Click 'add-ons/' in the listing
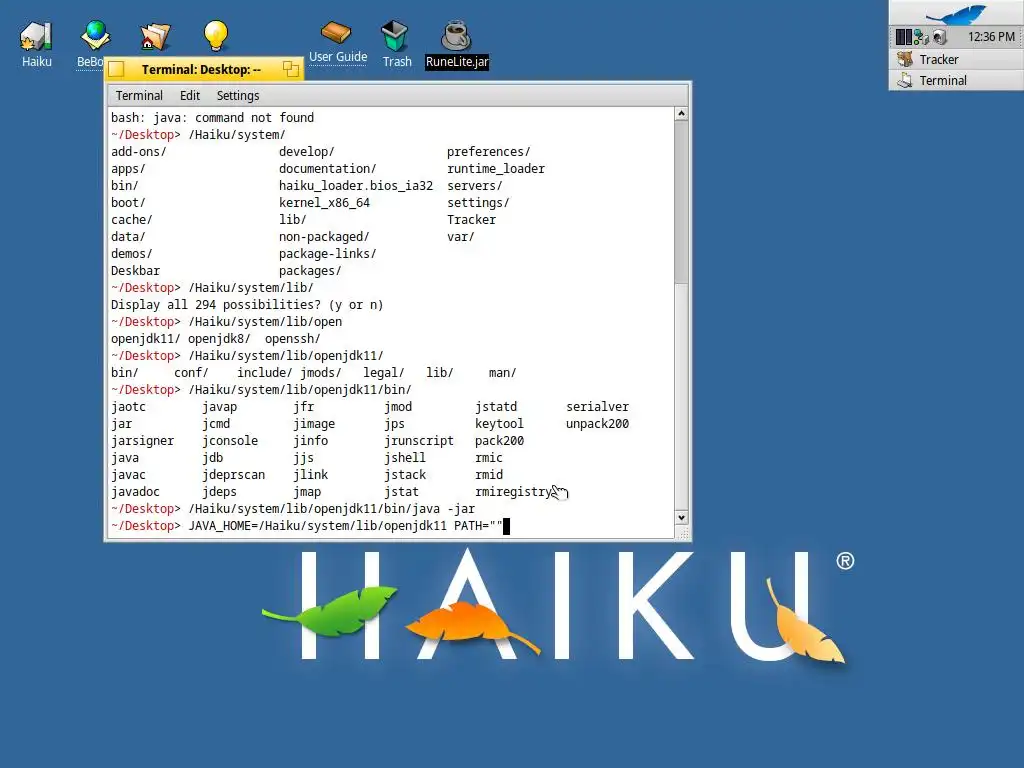 click(x=138, y=152)
